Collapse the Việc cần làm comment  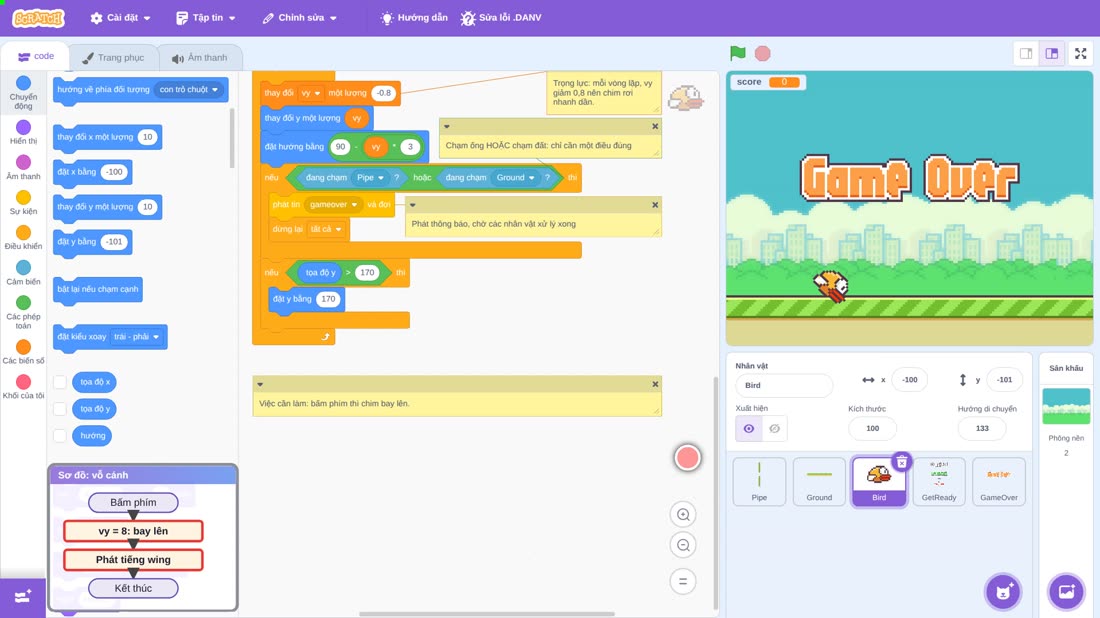pyautogui.click(x=260, y=384)
